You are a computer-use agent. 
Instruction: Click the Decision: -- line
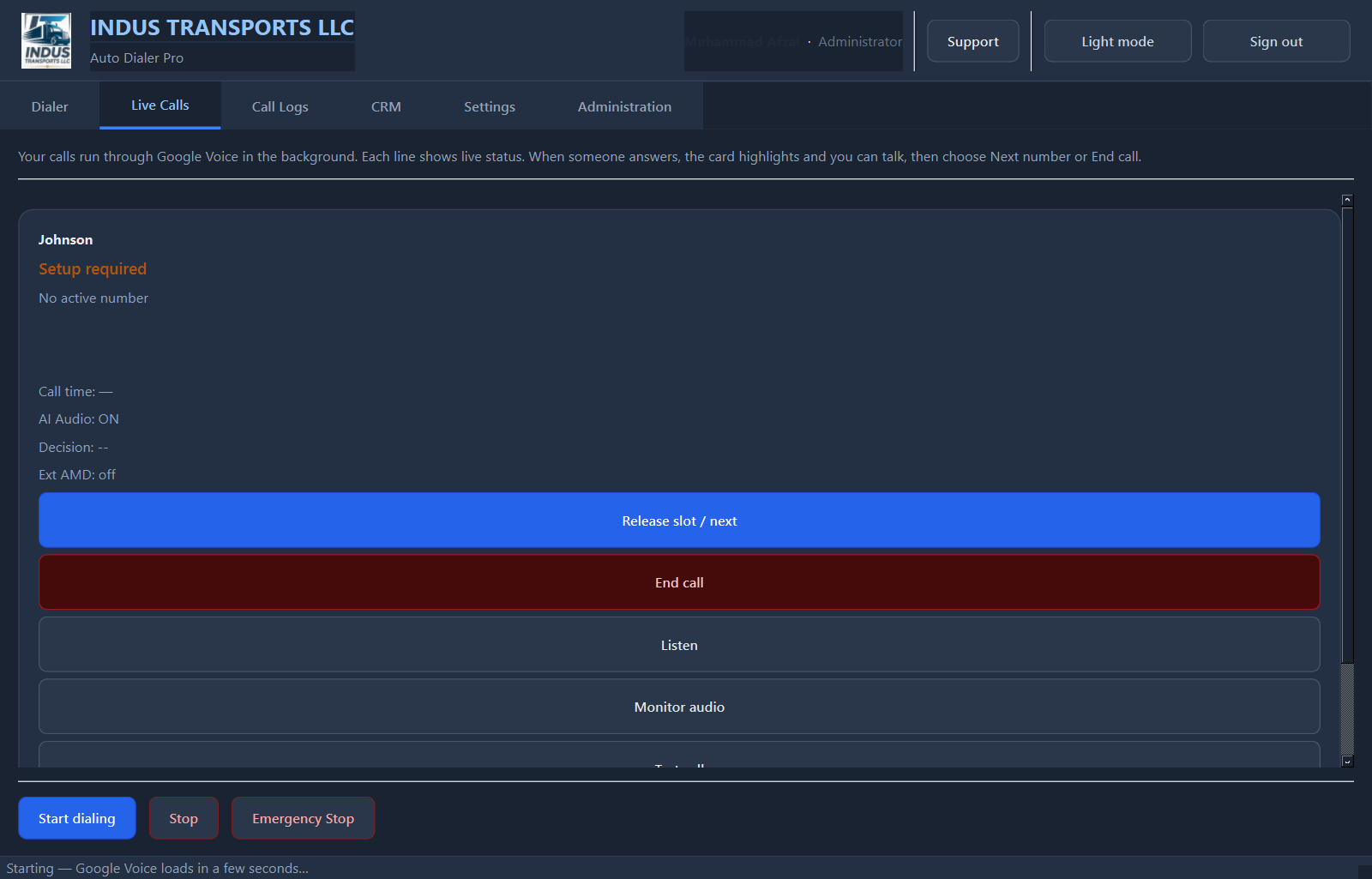point(73,447)
